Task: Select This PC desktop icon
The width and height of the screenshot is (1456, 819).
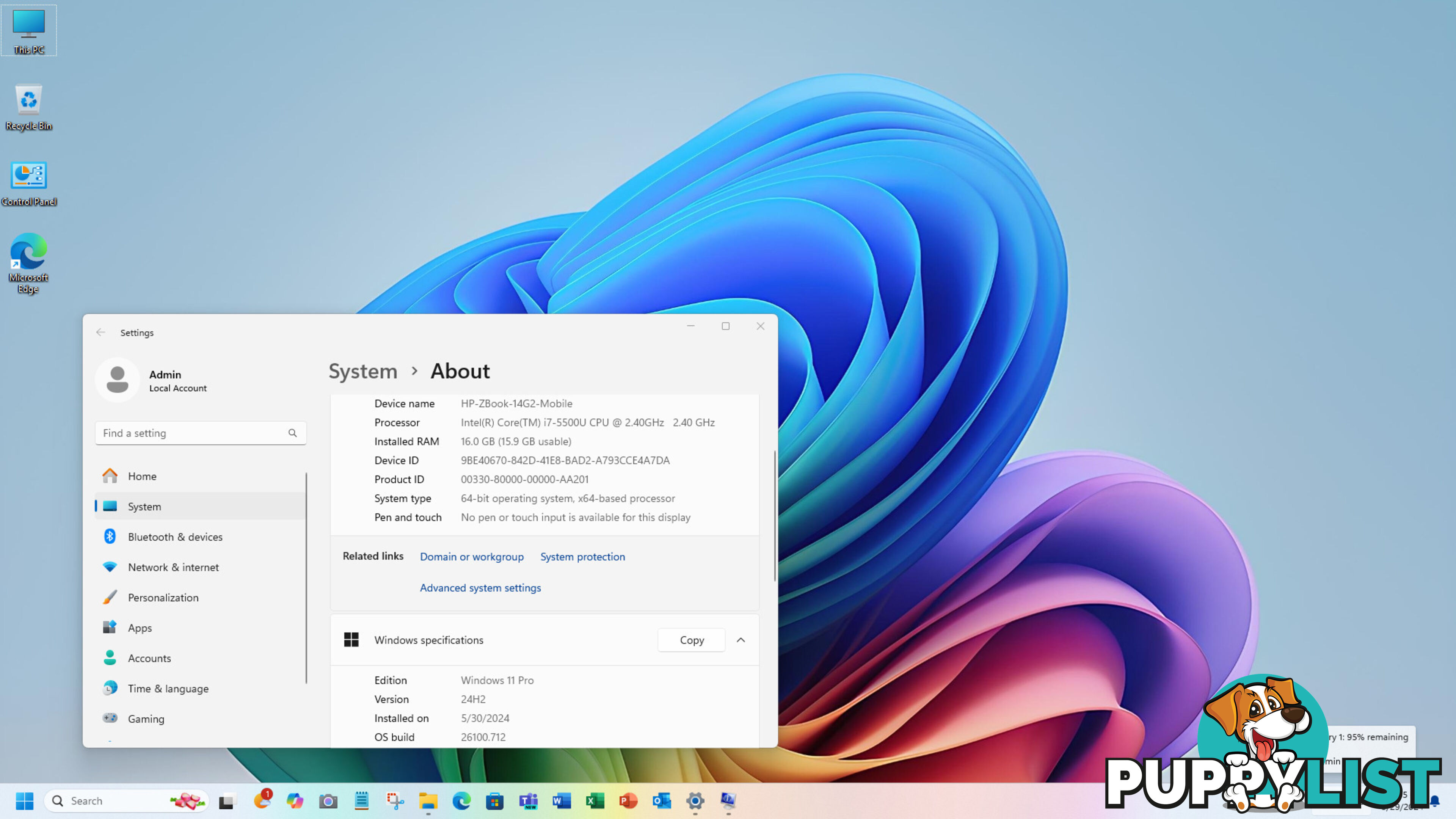Action: pyautogui.click(x=29, y=30)
